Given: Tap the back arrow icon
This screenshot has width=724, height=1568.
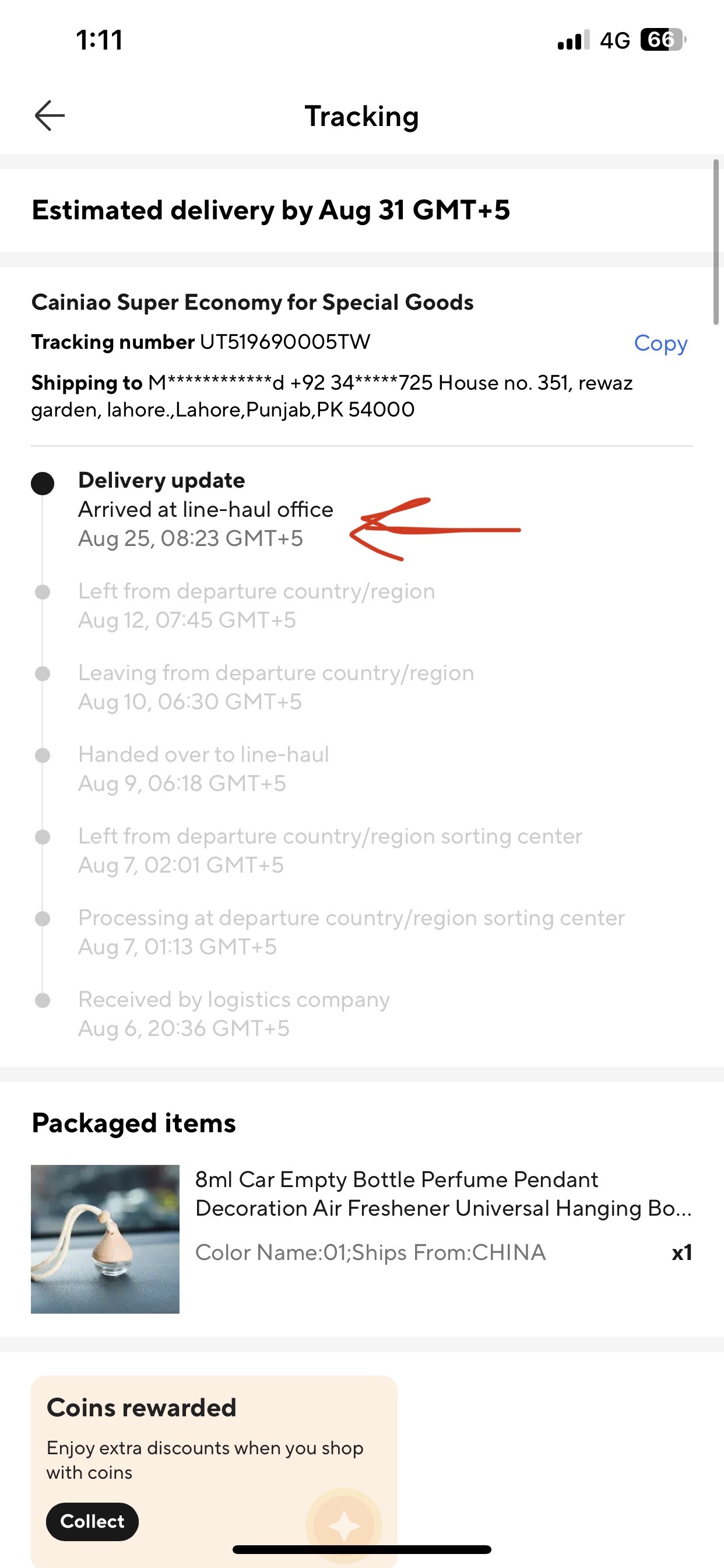Looking at the screenshot, I should click(x=50, y=116).
